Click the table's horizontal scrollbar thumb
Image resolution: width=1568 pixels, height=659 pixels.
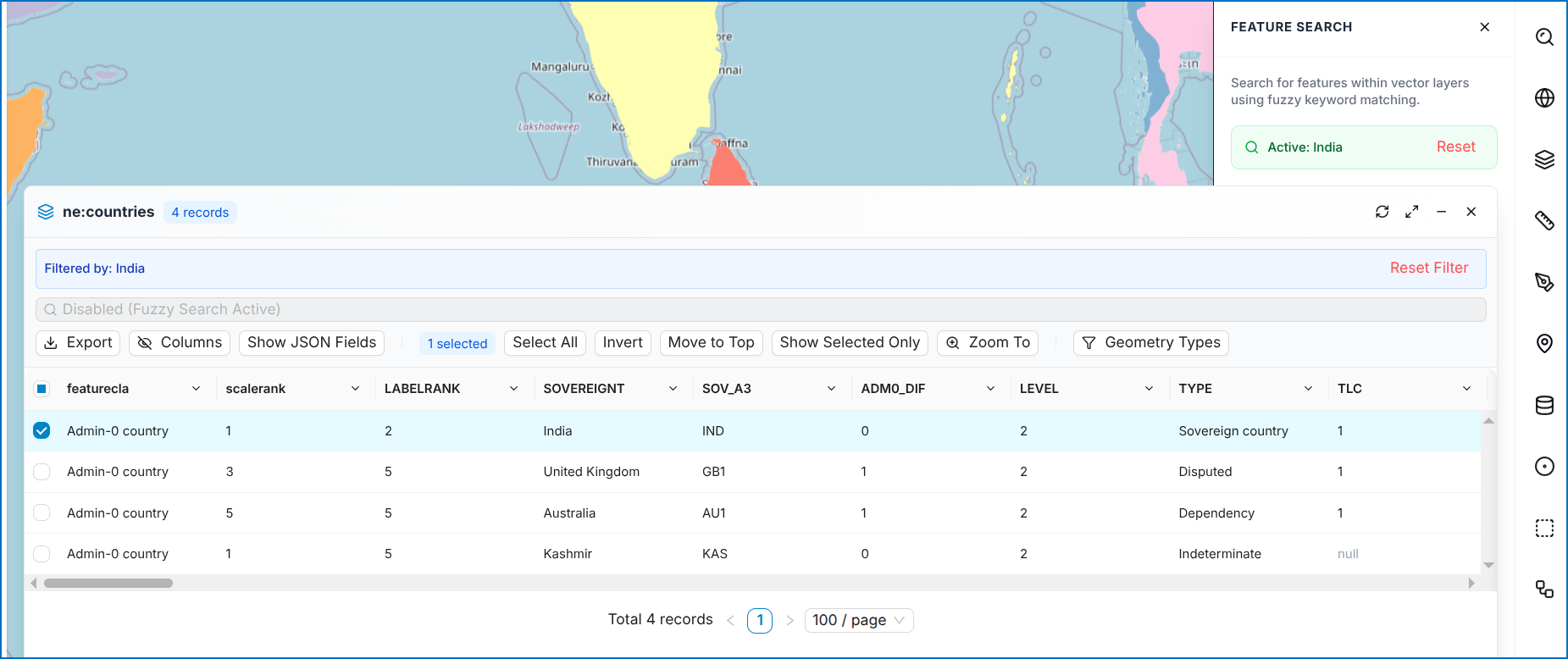108,584
